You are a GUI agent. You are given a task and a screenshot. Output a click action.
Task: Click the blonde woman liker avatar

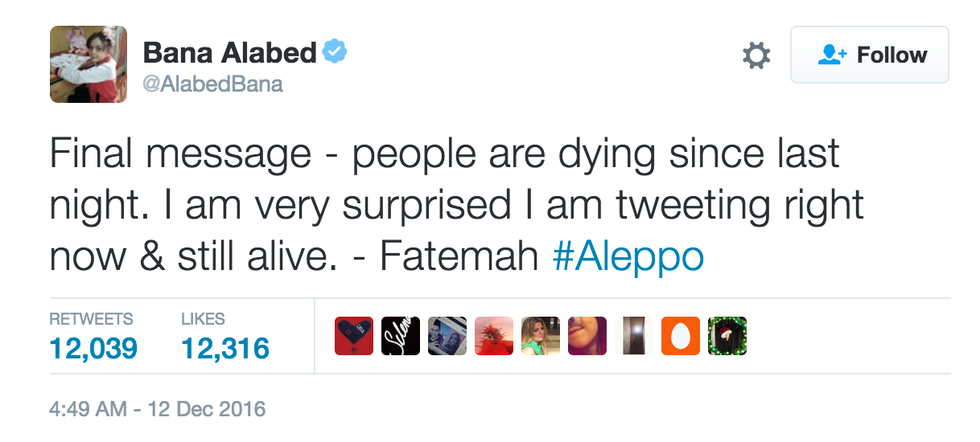540,336
